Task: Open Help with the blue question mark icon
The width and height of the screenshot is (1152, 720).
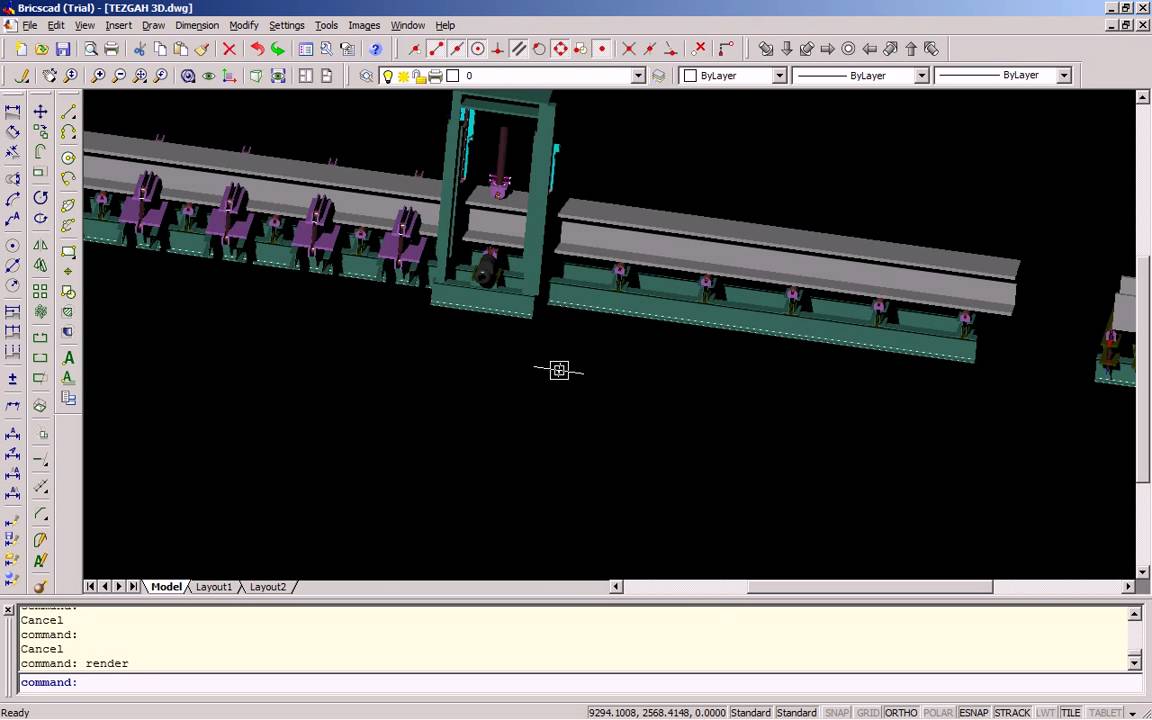Action: (x=375, y=49)
